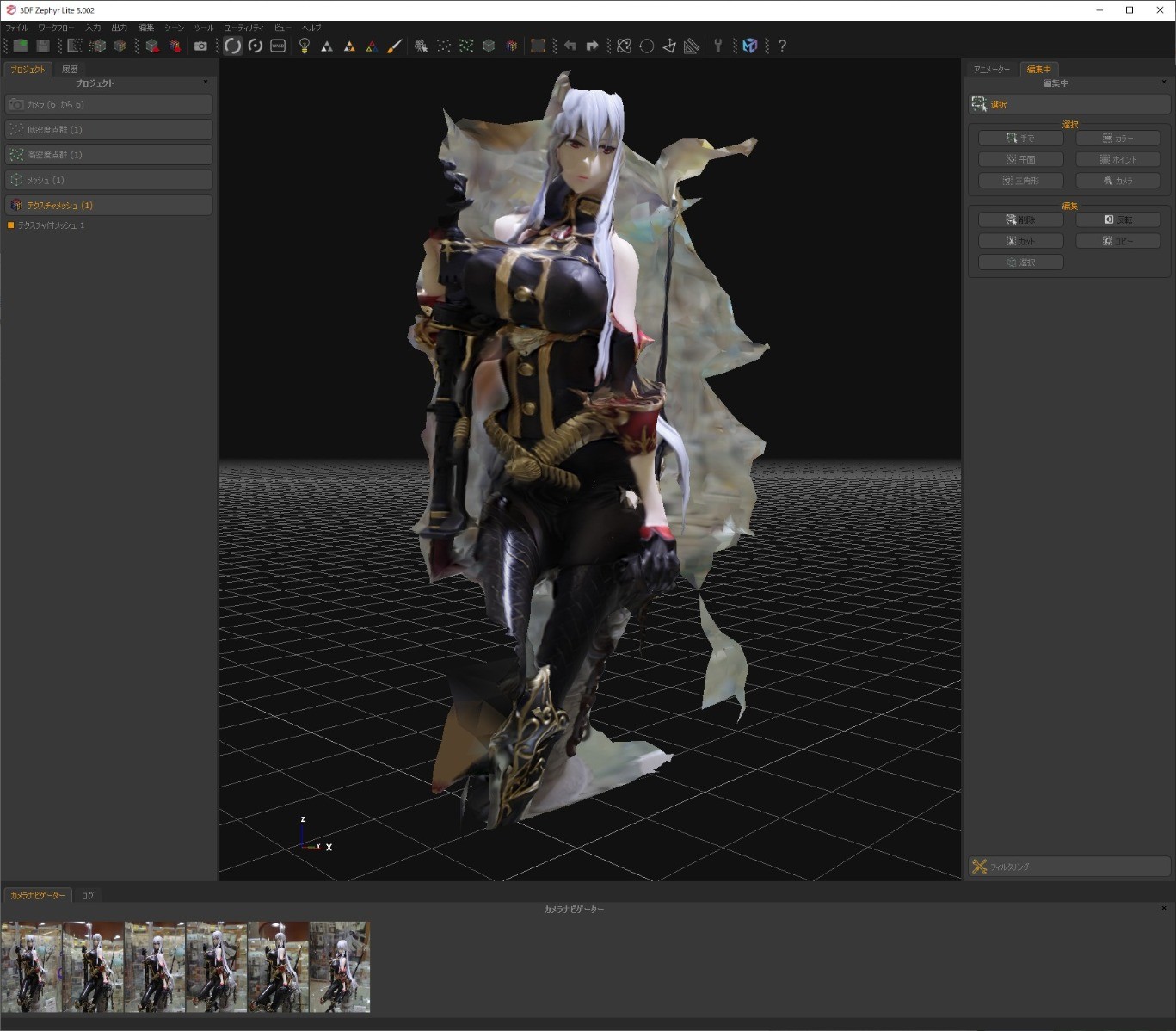Click the ポイント selection button
Image resolution: width=1176 pixels, height=1031 pixels.
1118,159
